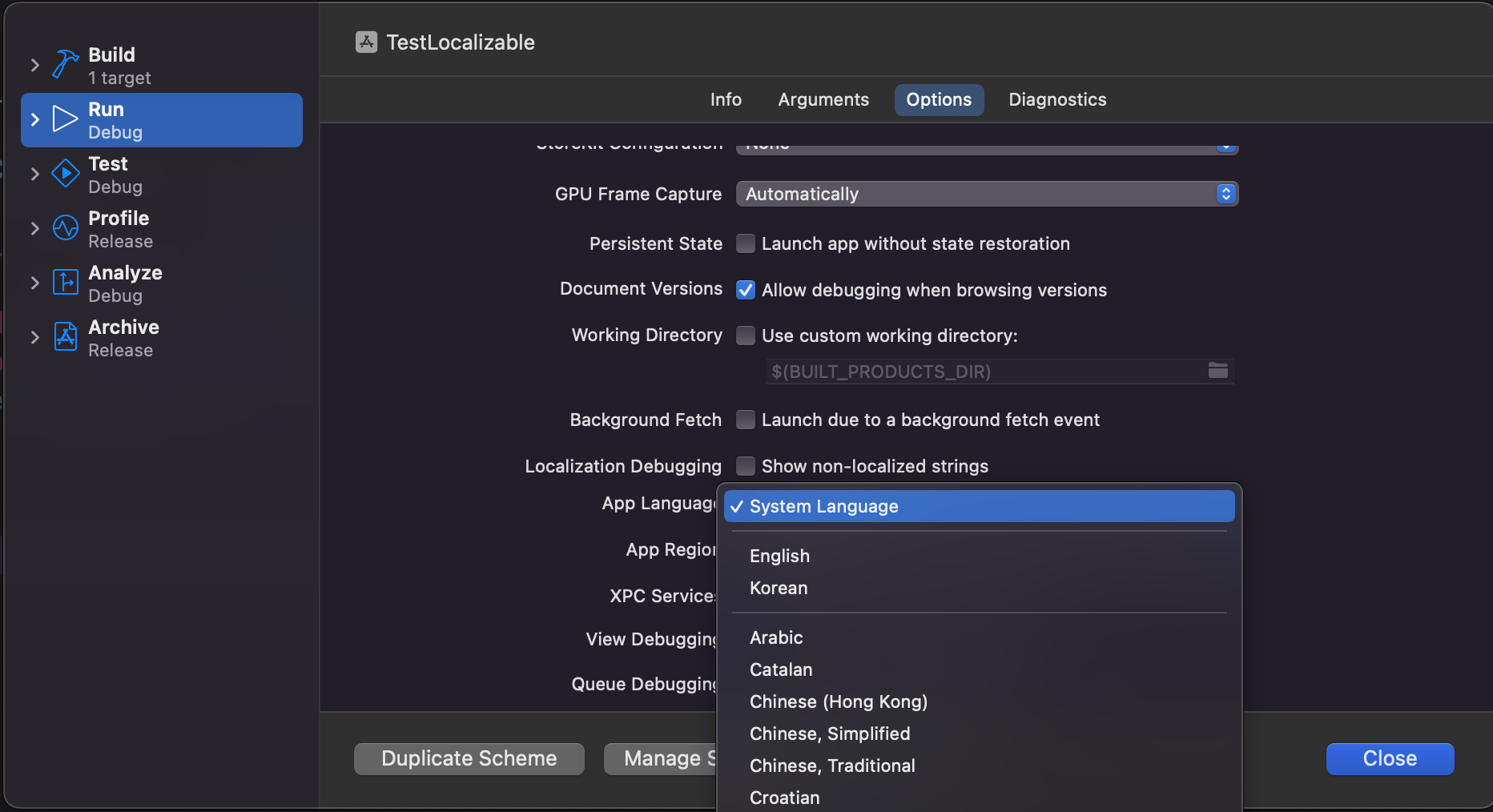Expand the Archive action disclosure chevron
Screen dimensions: 1493x812
34,337
